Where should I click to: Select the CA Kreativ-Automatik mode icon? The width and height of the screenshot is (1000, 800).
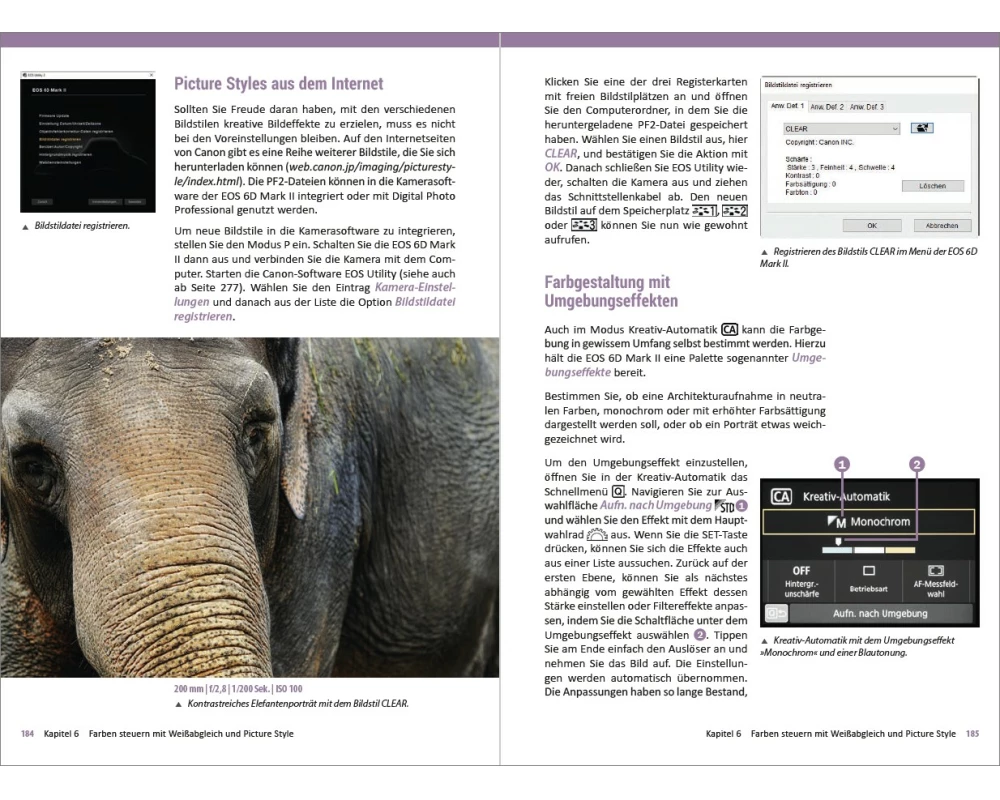point(781,495)
